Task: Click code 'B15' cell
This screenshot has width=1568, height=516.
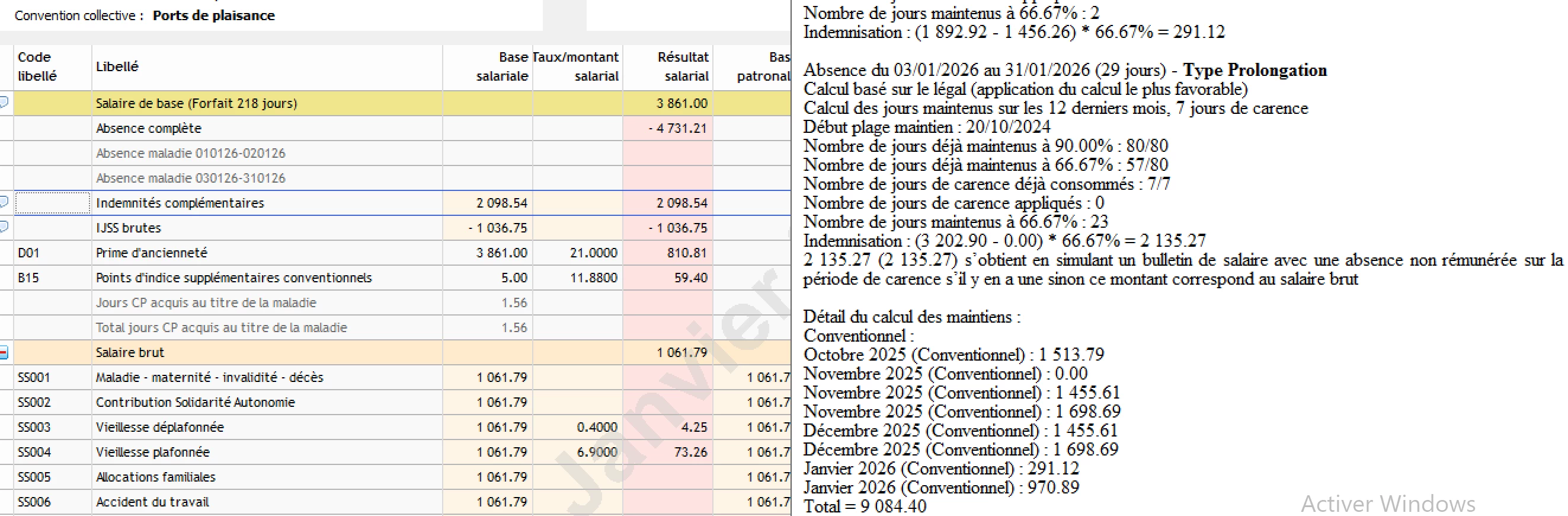Action: (x=52, y=278)
